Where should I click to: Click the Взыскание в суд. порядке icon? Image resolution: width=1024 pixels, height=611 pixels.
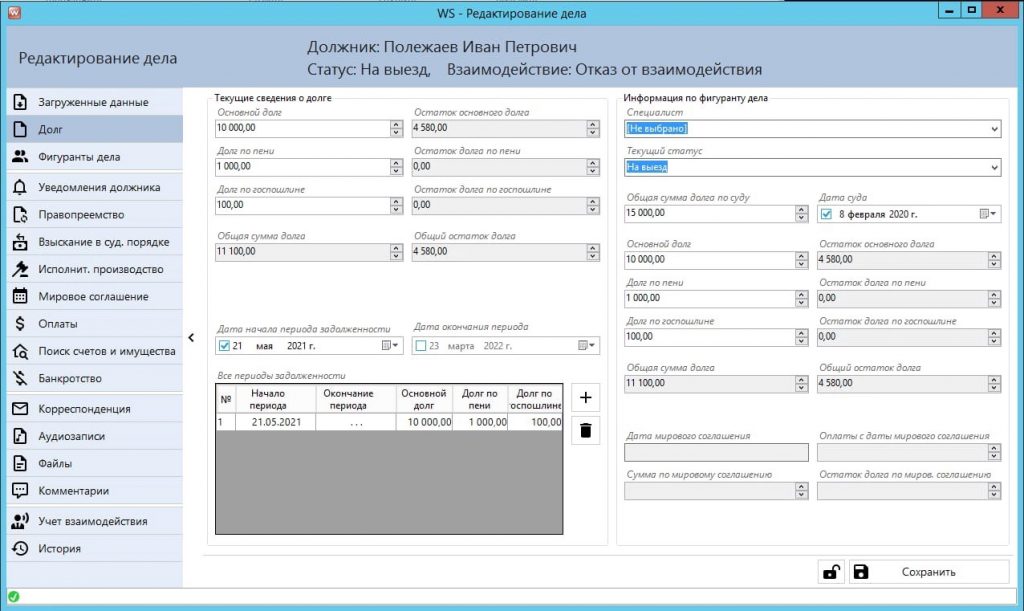pyautogui.click(x=20, y=242)
